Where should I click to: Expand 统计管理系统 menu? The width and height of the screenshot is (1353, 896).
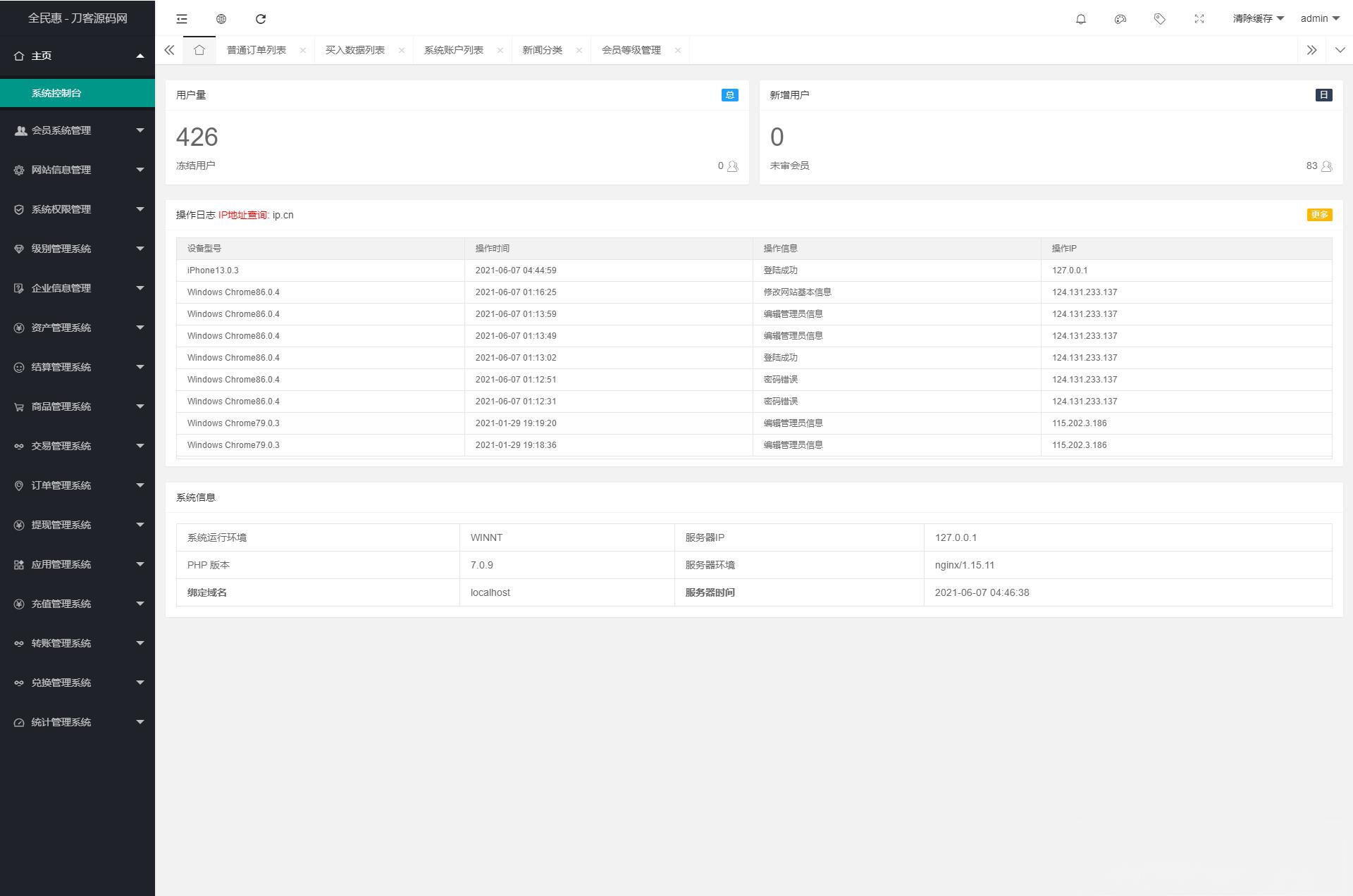tap(78, 722)
